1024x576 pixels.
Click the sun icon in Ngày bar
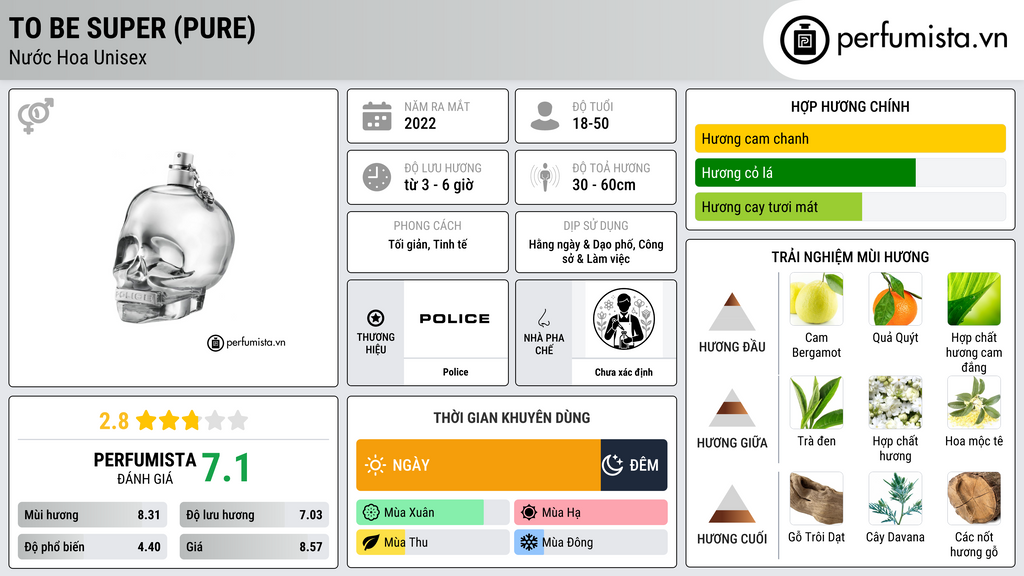pos(376,465)
